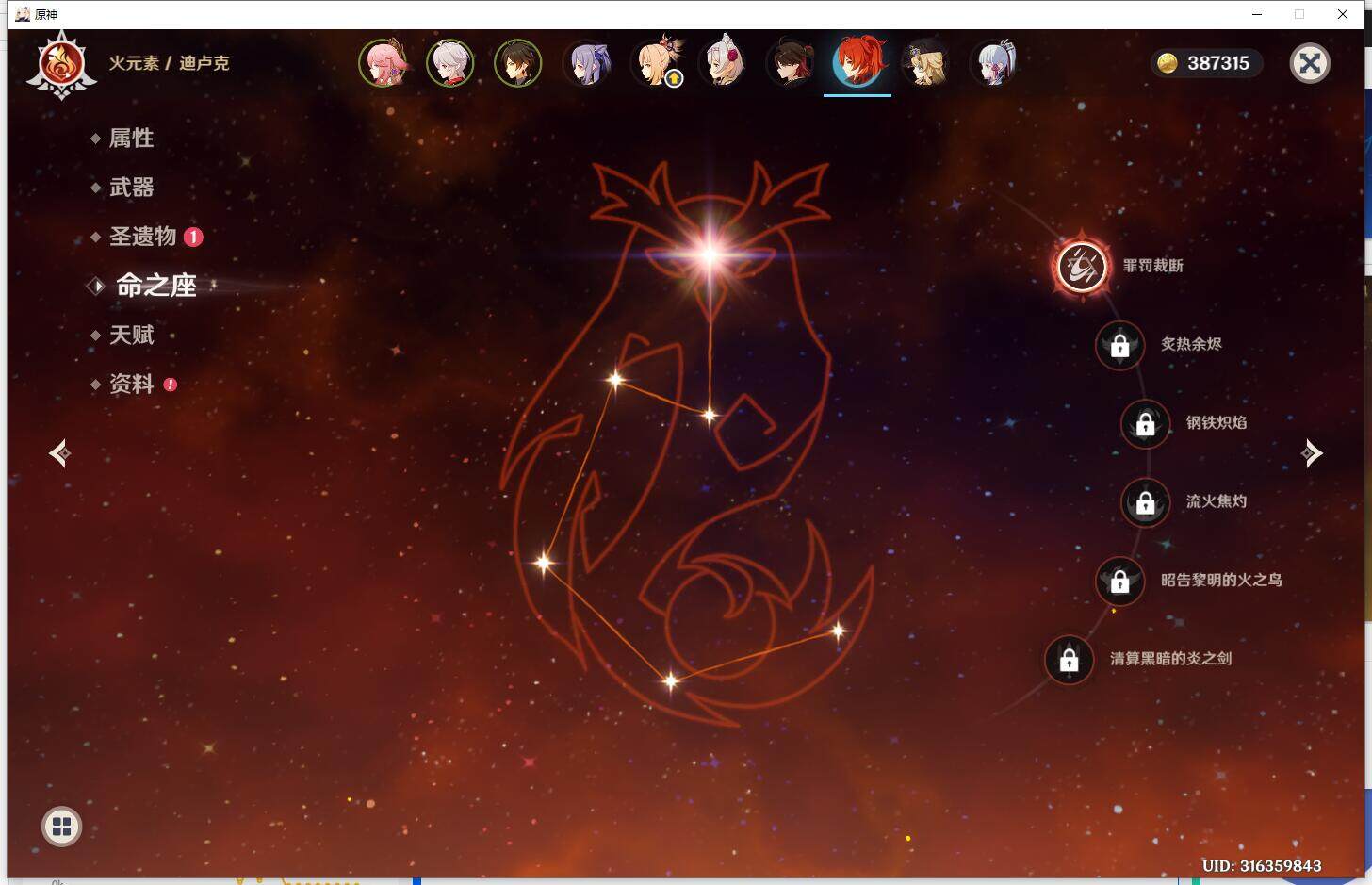Select the blonde character with eyepatch
The height and width of the screenshot is (885, 1372).
925,63
